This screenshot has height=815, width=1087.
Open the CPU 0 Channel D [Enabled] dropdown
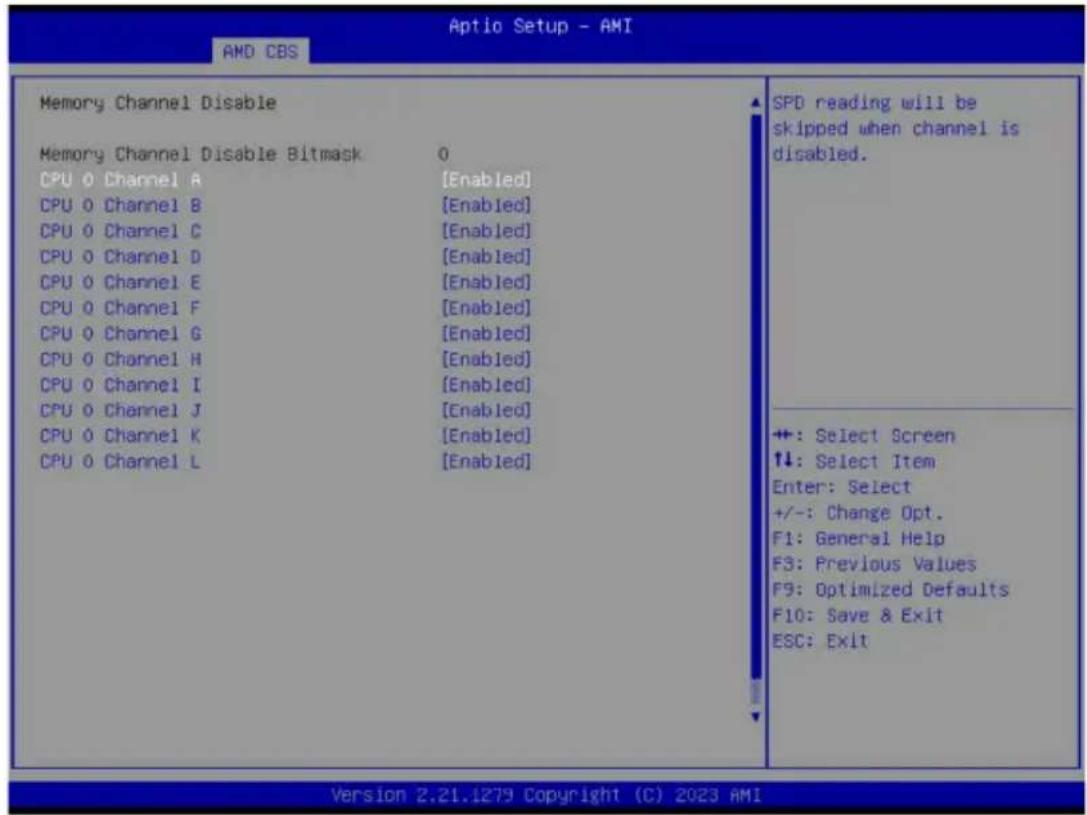click(487, 256)
